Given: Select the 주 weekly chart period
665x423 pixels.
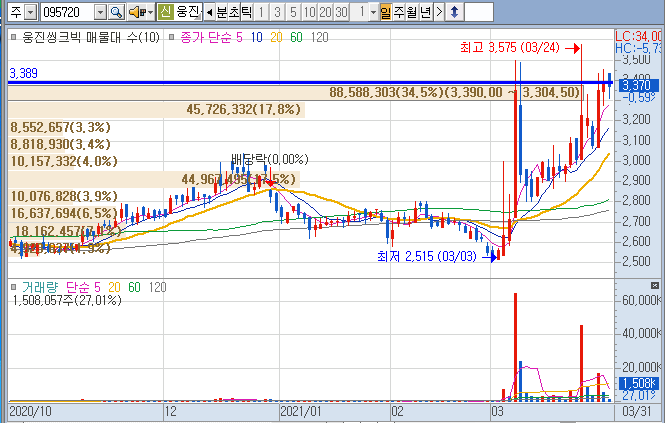Looking at the screenshot, I should [x=398, y=12].
